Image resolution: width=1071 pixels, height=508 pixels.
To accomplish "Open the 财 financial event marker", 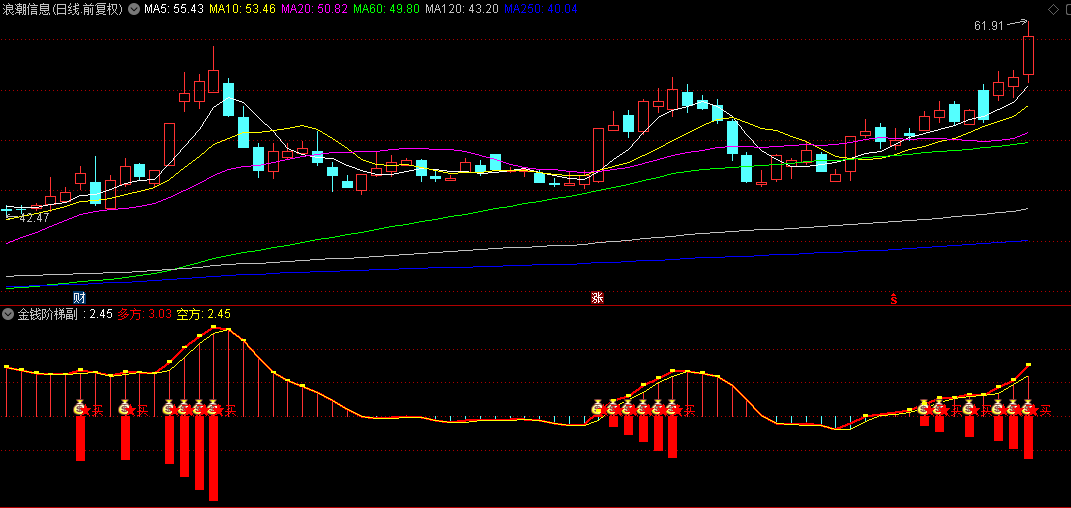I will (x=79, y=298).
